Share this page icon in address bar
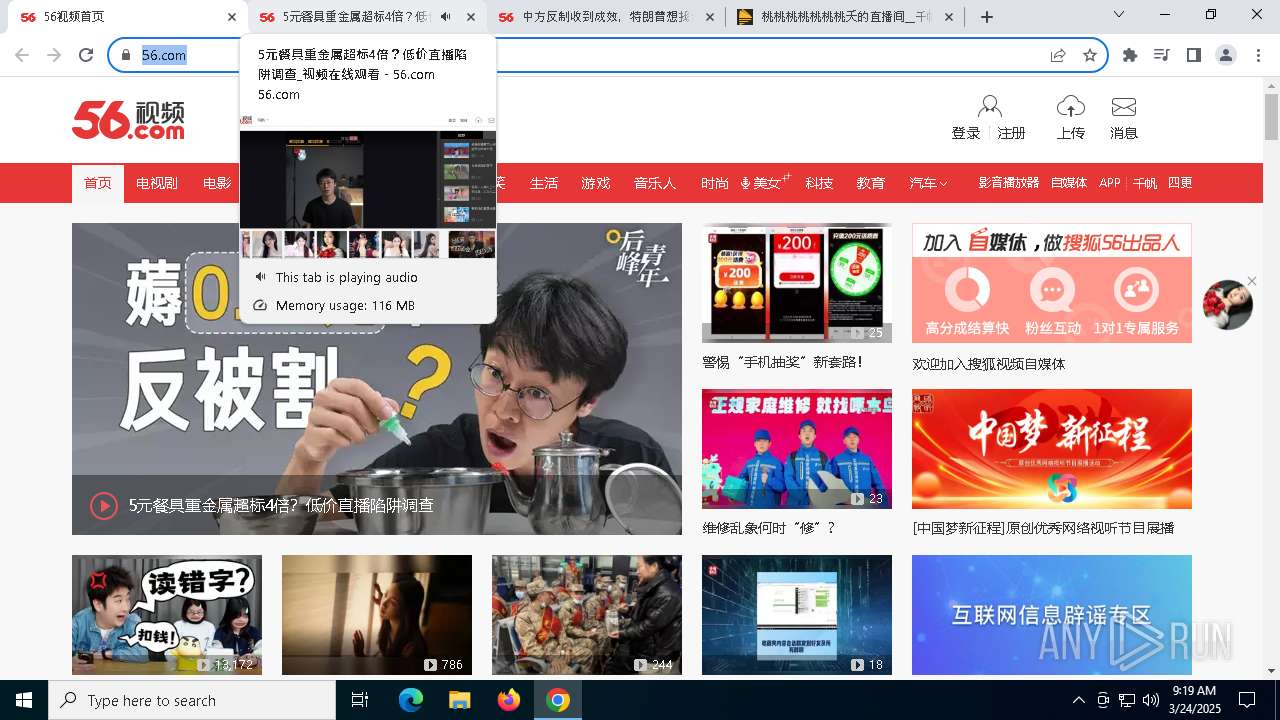This screenshot has height=720, width=1280. click(1058, 55)
